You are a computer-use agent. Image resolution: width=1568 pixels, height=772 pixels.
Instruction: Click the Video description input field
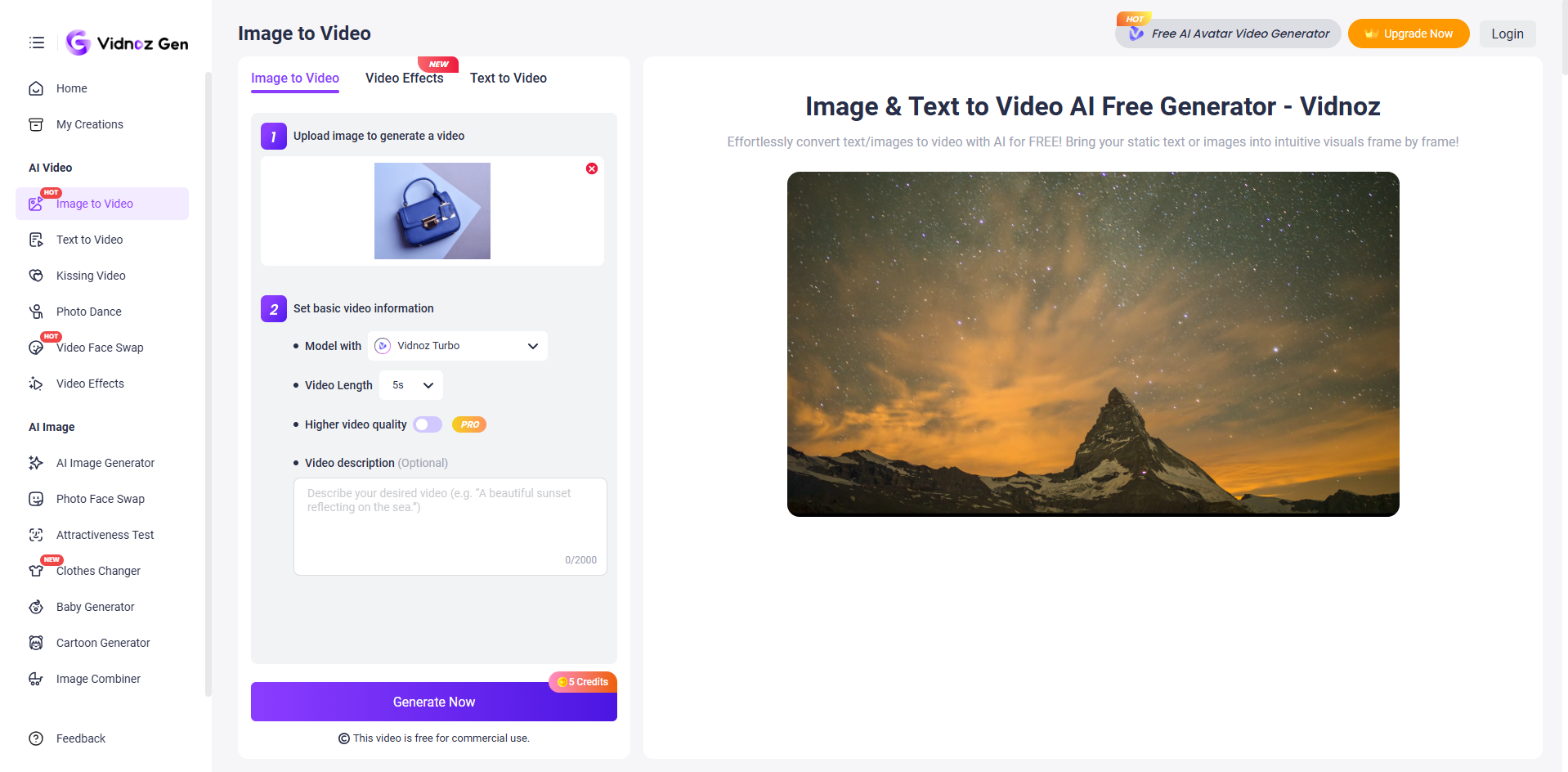click(x=450, y=526)
